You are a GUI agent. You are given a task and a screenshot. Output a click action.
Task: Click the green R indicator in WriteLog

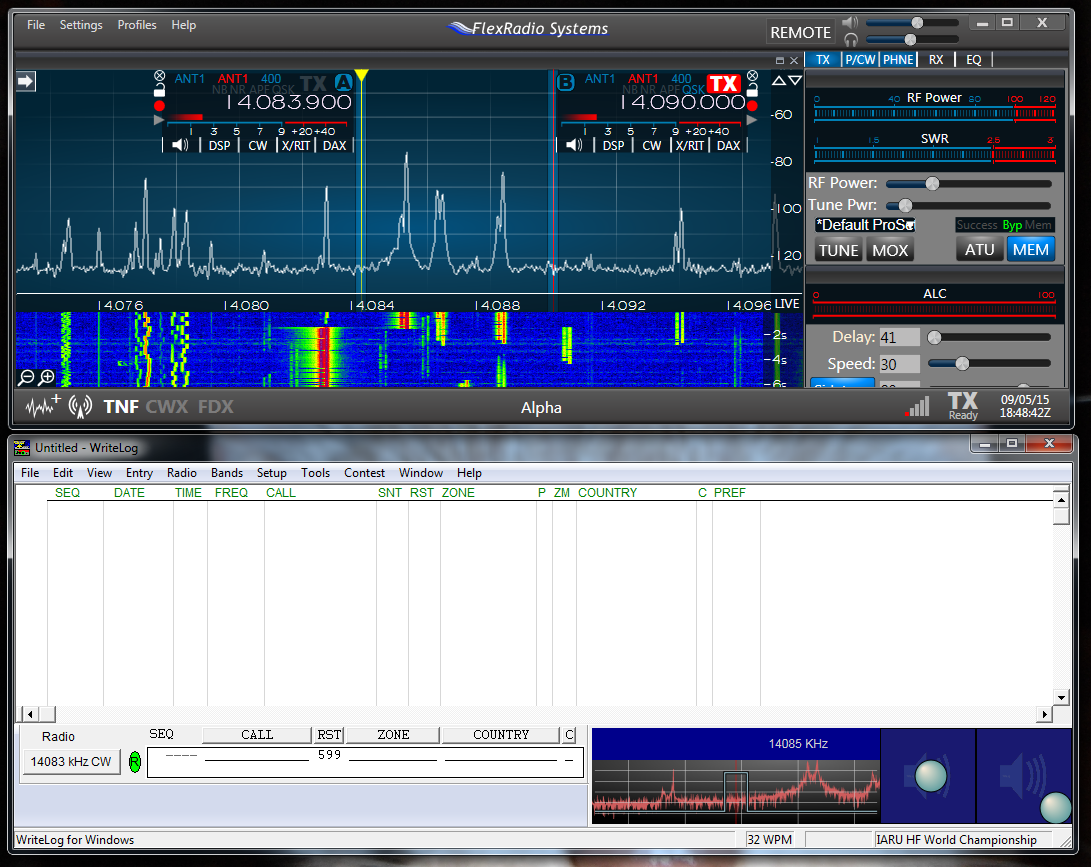(x=135, y=762)
